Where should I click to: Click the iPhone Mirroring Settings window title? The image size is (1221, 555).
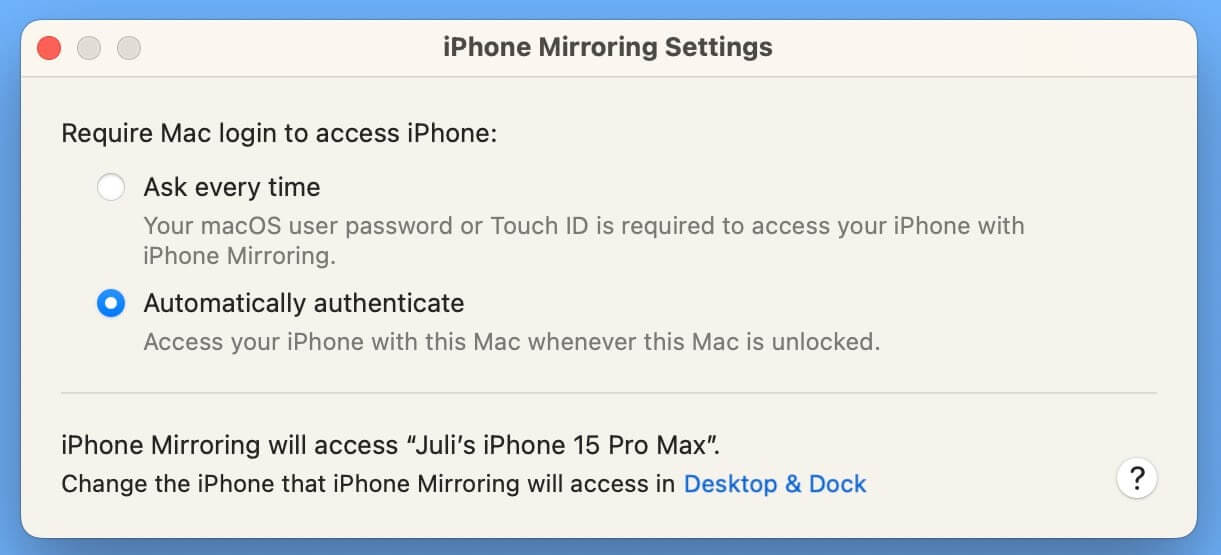608,47
